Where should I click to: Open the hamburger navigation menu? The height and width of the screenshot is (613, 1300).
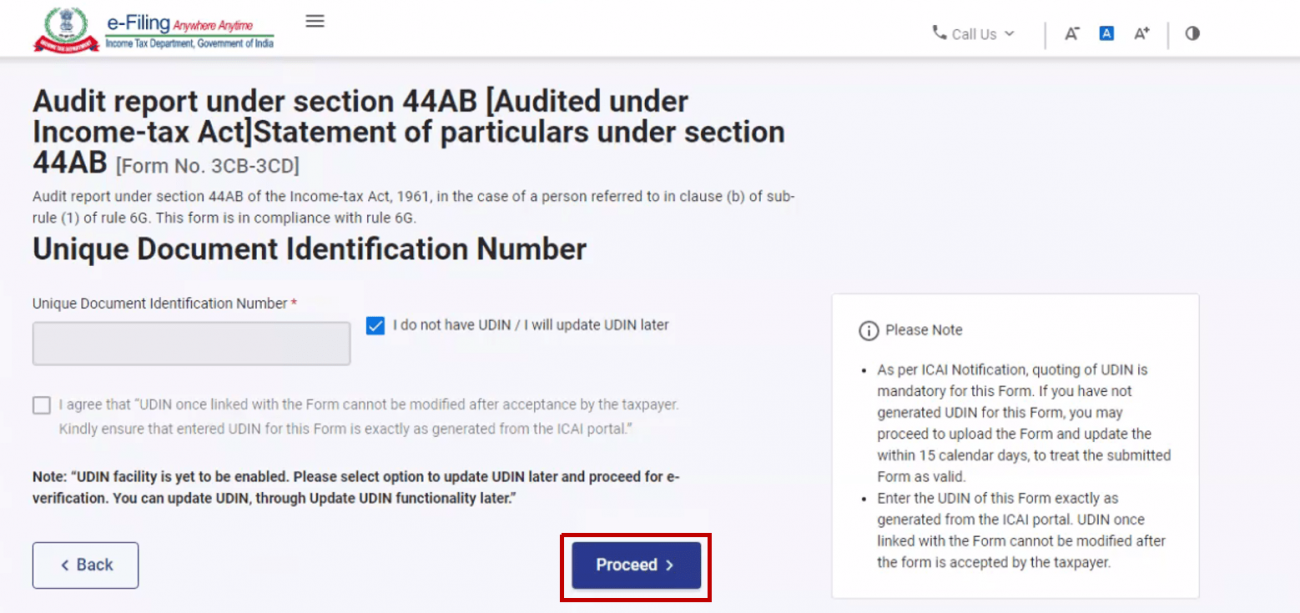pyautogui.click(x=314, y=20)
